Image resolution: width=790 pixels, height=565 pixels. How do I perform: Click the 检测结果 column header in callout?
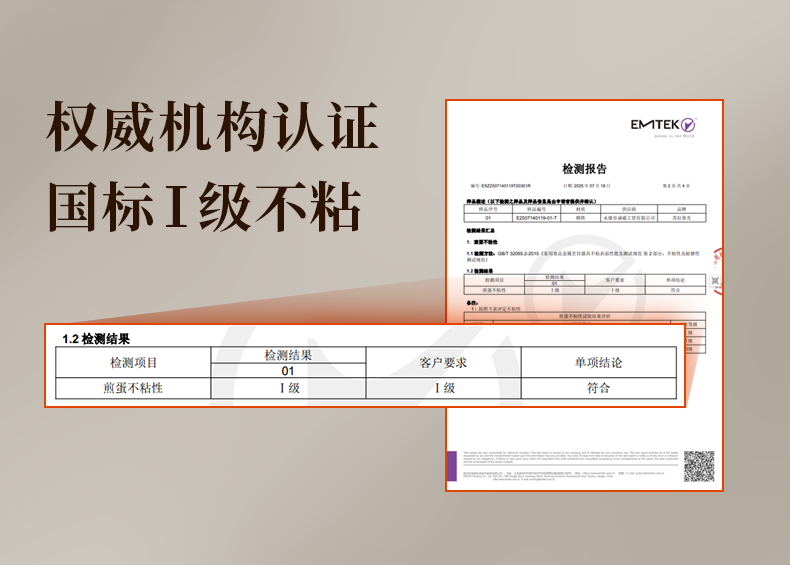pos(288,355)
